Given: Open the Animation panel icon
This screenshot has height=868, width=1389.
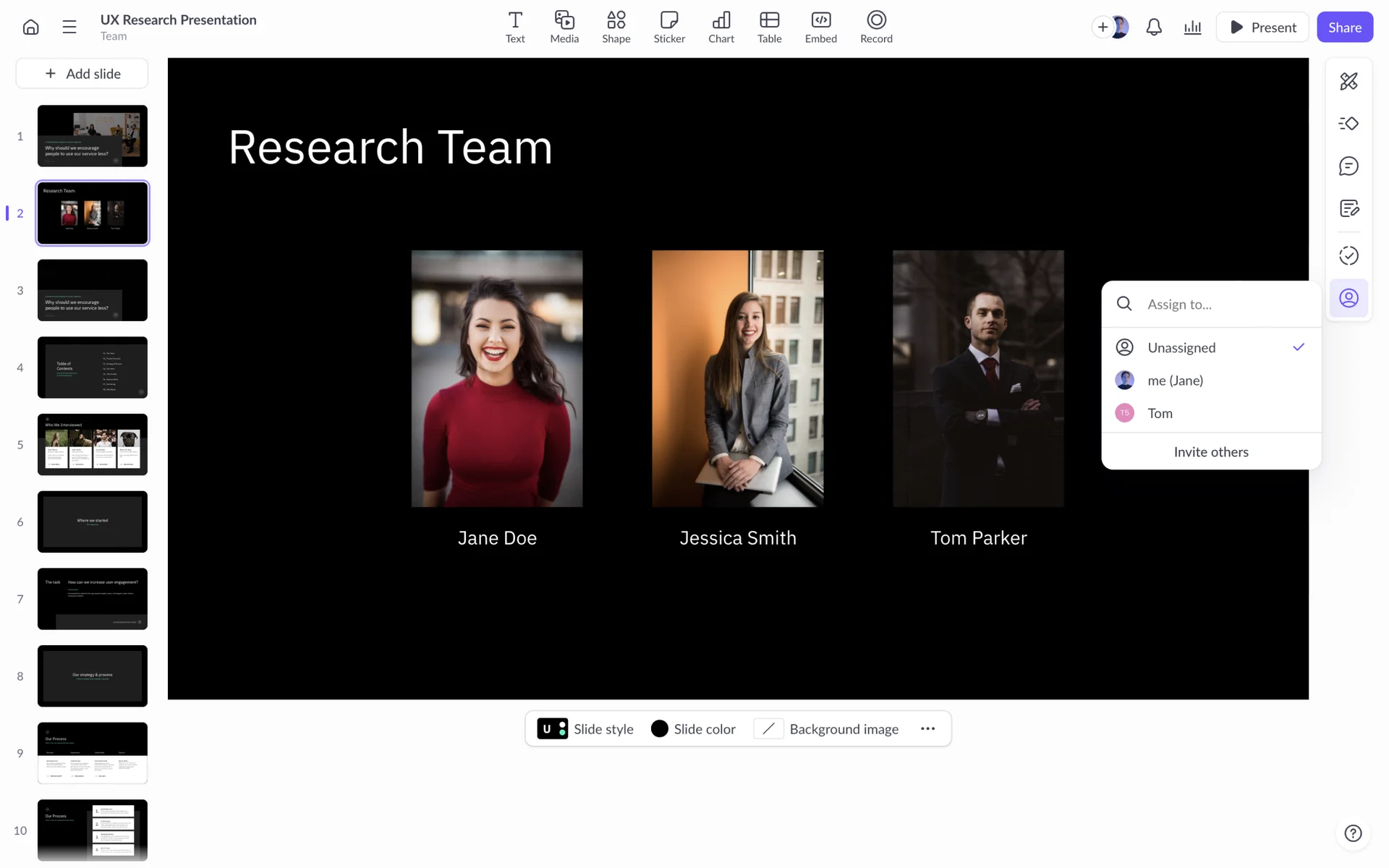Looking at the screenshot, I should [1348, 124].
